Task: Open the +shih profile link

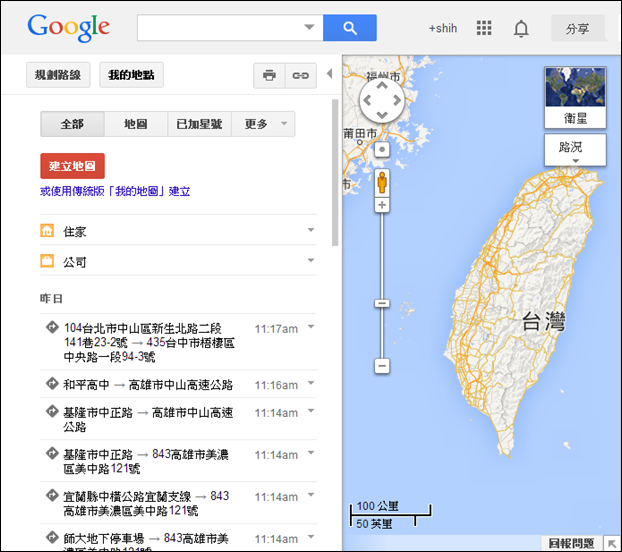Action: 443,29
